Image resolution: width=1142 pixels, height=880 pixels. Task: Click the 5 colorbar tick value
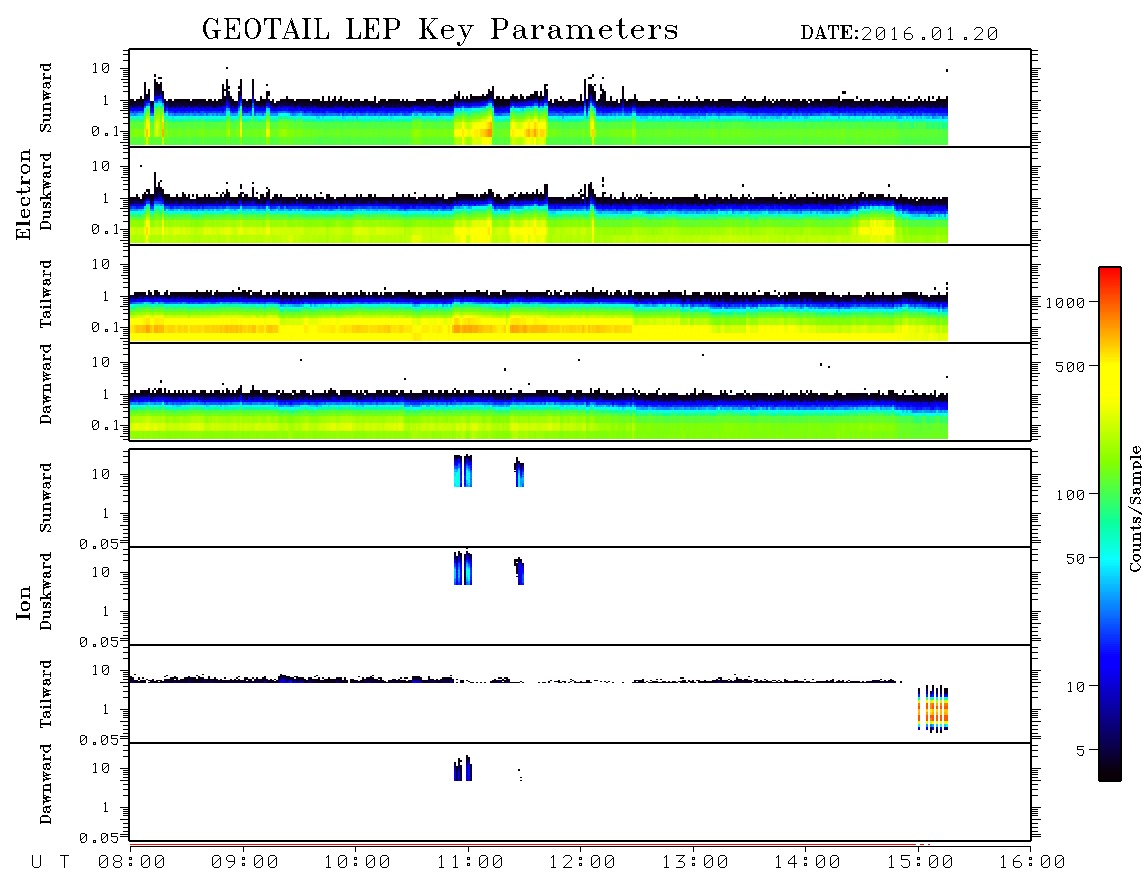coord(1080,751)
